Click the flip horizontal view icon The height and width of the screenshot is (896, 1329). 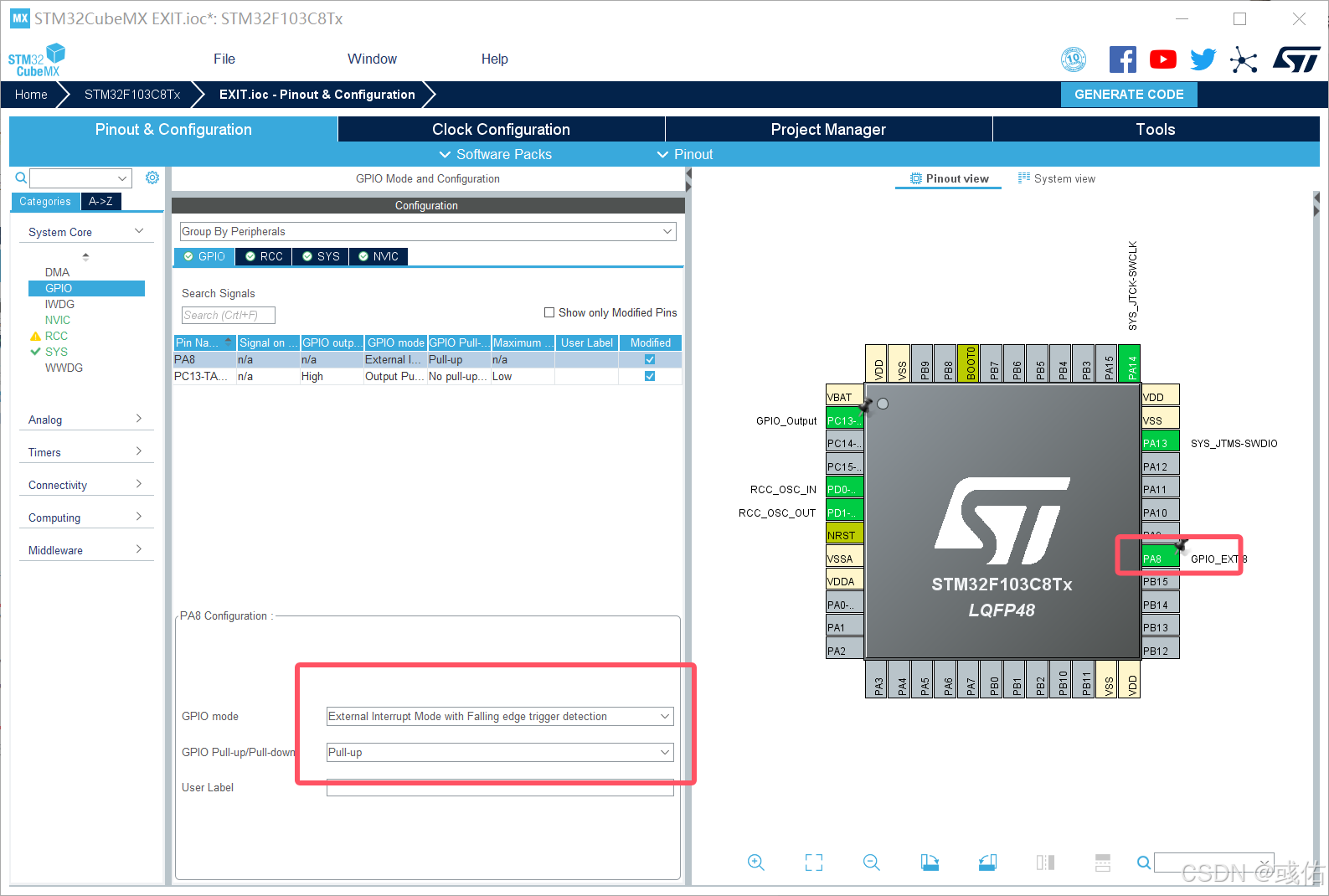tap(1045, 863)
